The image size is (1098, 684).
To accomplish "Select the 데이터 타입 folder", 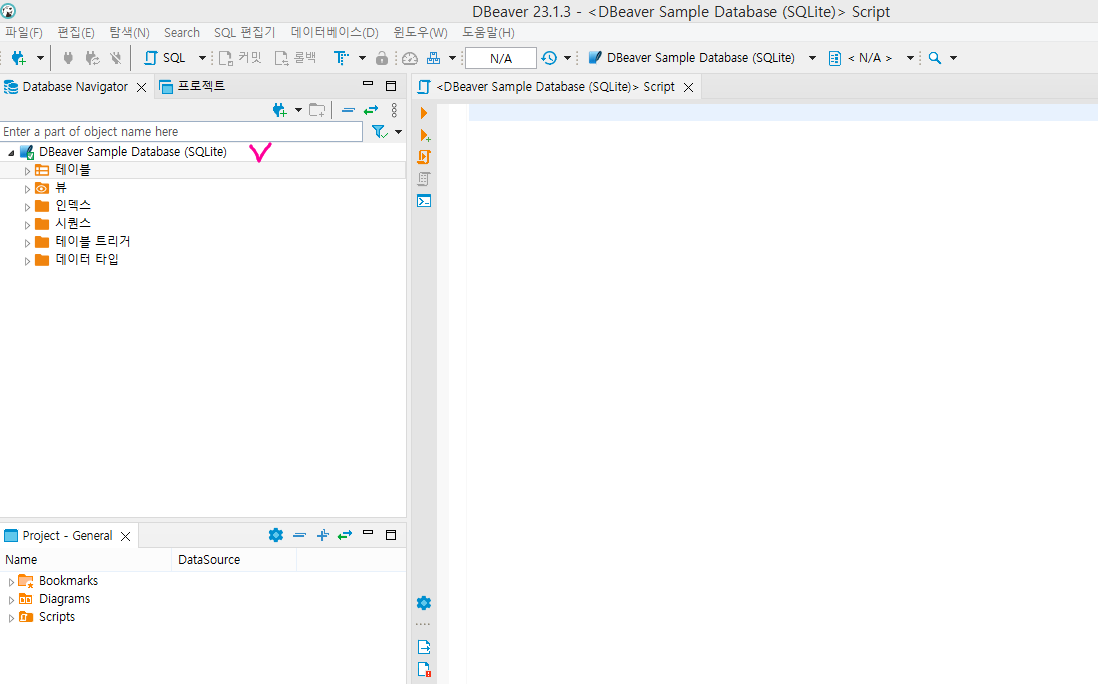I will point(87,259).
